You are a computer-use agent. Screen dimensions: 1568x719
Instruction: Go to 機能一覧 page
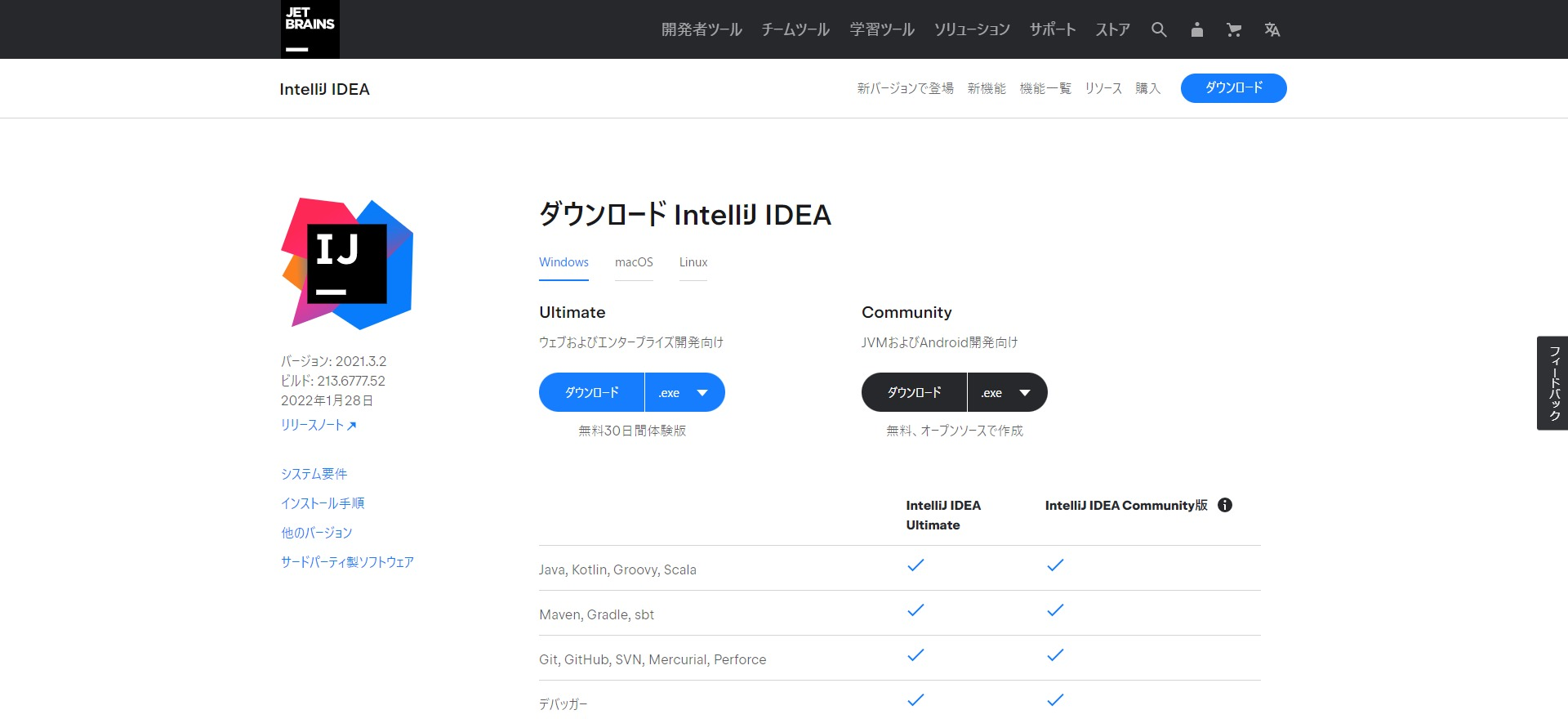point(1045,88)
